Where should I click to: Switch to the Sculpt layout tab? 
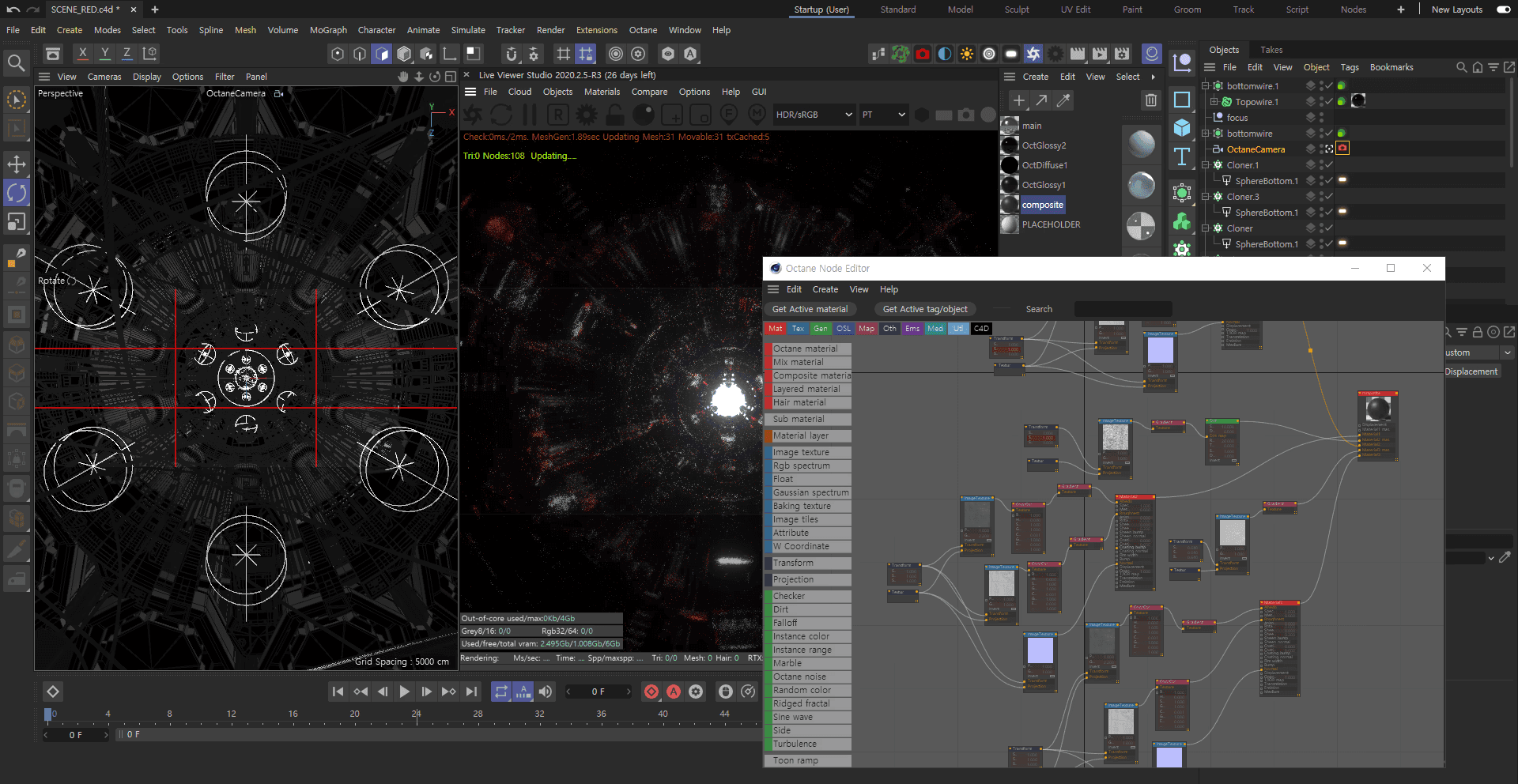(x=1017, y=9)
